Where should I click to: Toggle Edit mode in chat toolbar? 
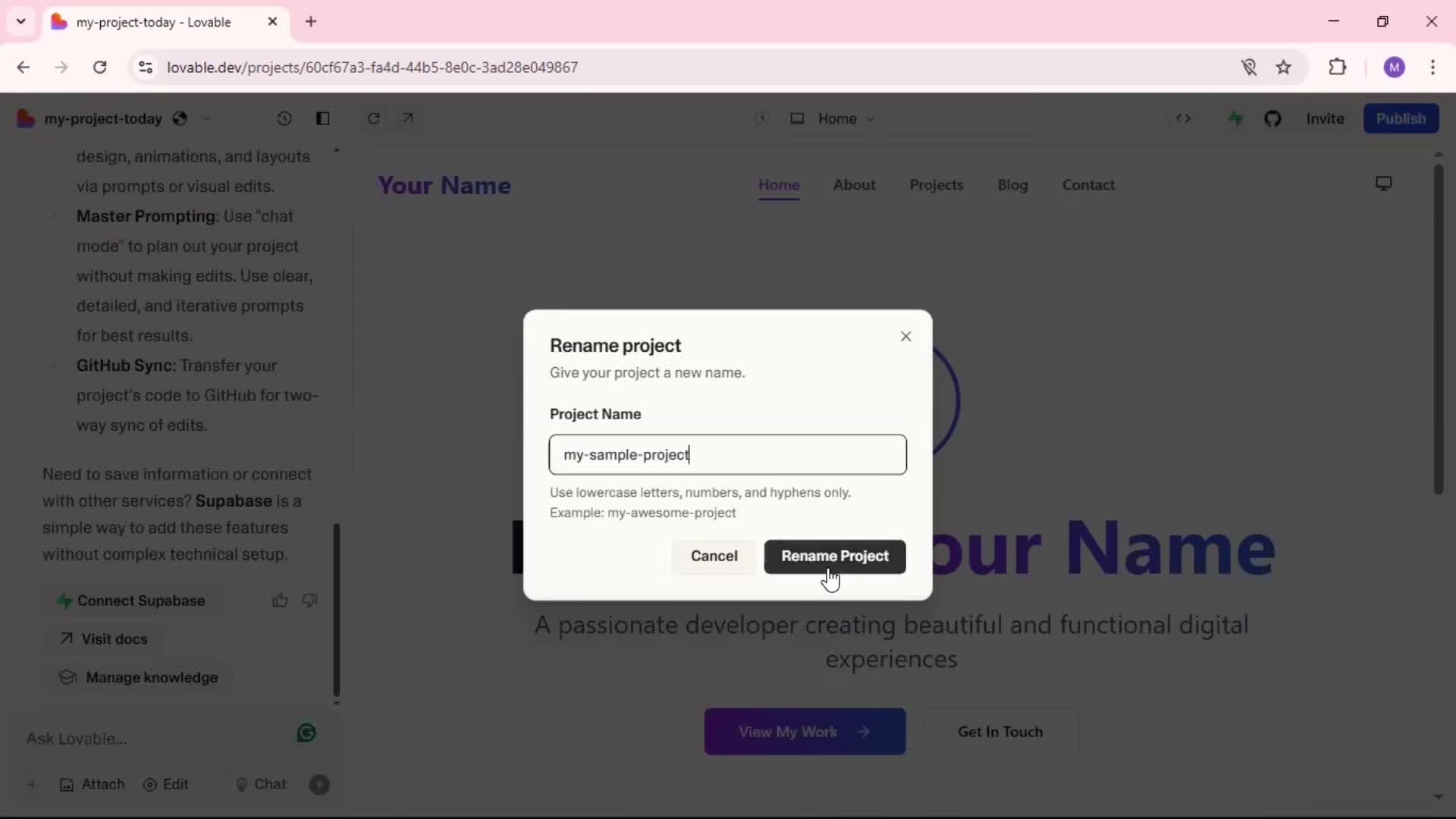165,785
